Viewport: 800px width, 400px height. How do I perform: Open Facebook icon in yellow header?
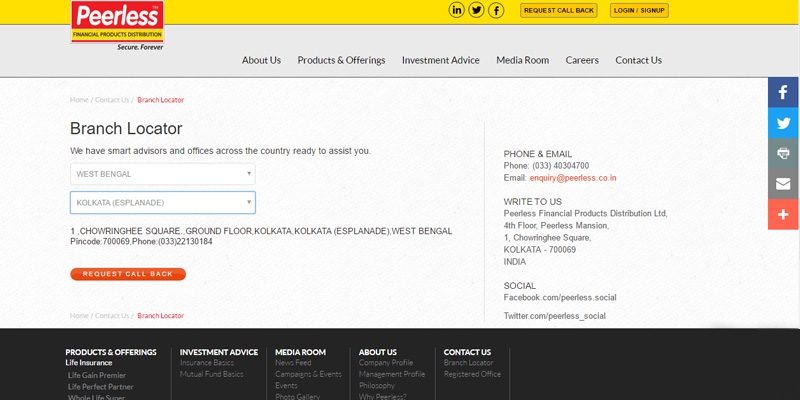coord(496,10)
